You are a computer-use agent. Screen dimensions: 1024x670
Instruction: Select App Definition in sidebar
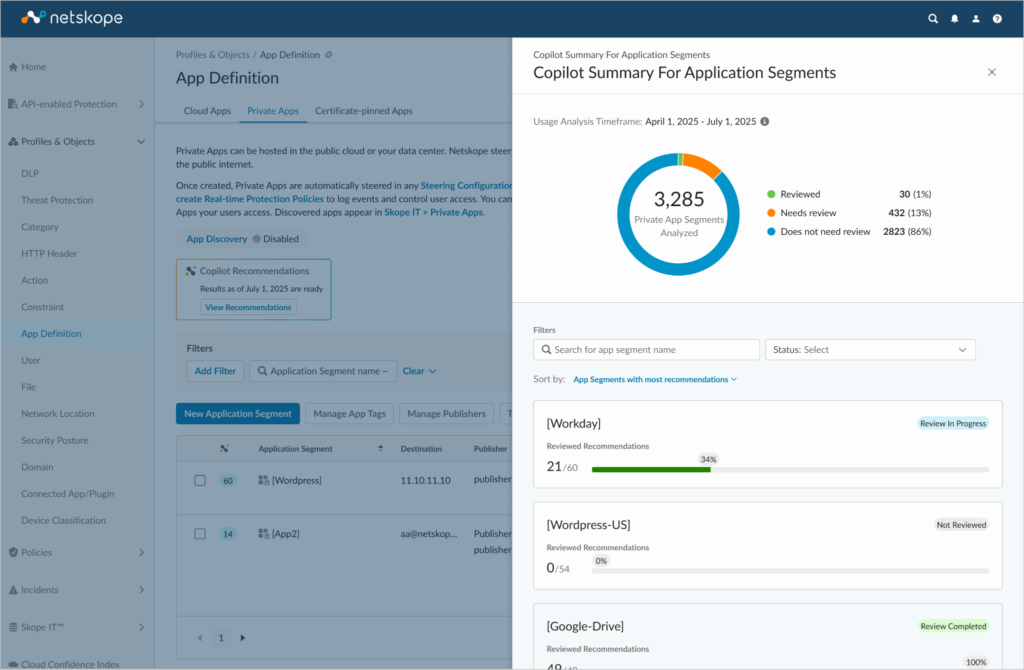coord(51,334)
